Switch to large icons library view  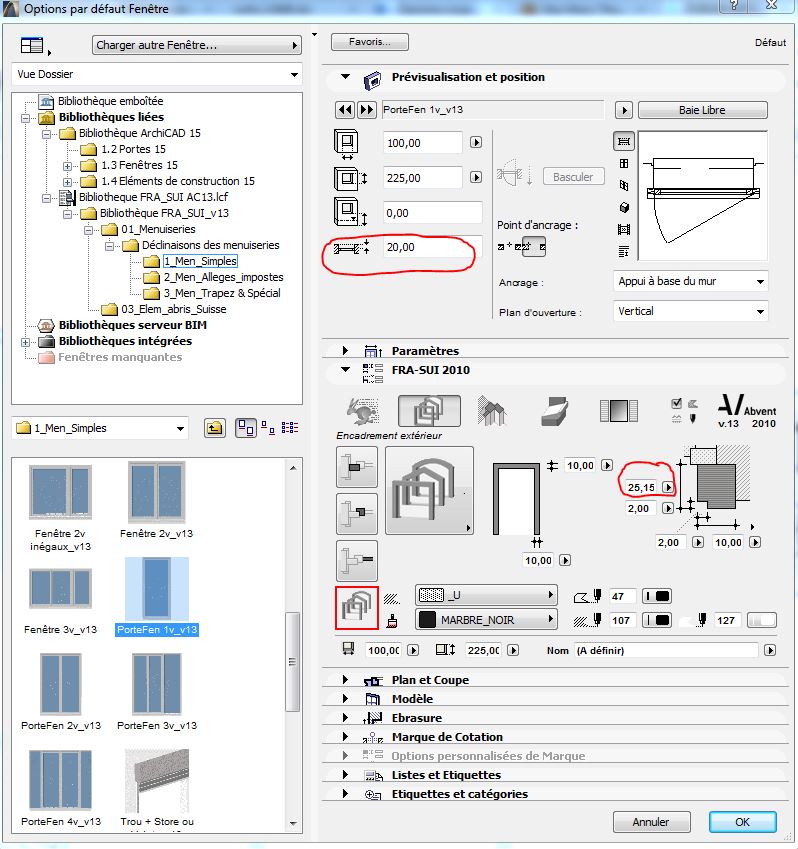[x=246, y=428]
